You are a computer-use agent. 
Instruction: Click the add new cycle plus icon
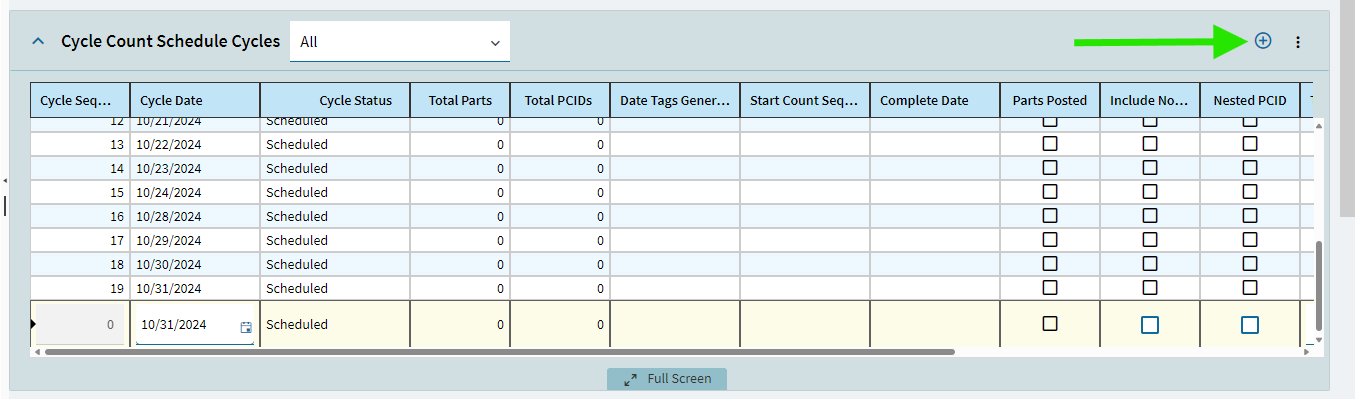pos(1263,41)
